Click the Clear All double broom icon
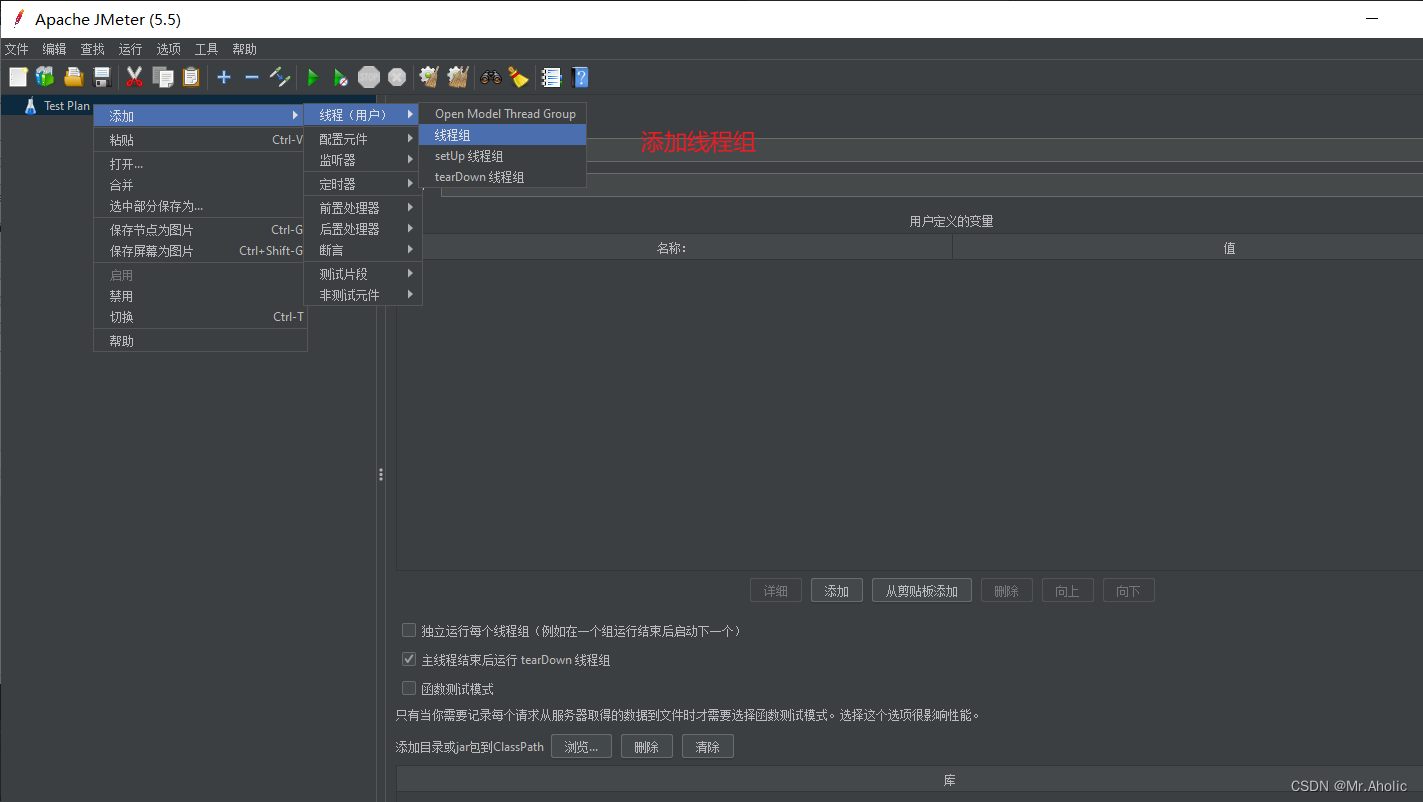Screen dimensions: 1423x802 458,77
